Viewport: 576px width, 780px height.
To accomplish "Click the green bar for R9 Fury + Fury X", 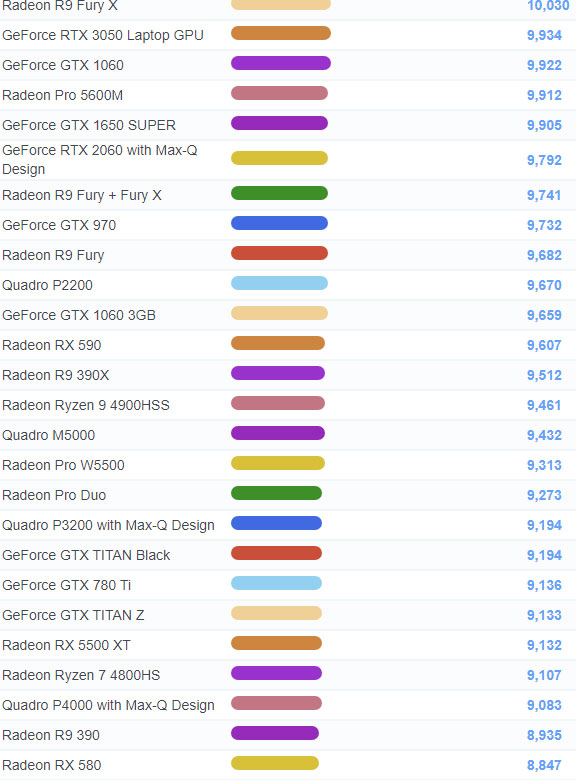I will pos(280,193).
